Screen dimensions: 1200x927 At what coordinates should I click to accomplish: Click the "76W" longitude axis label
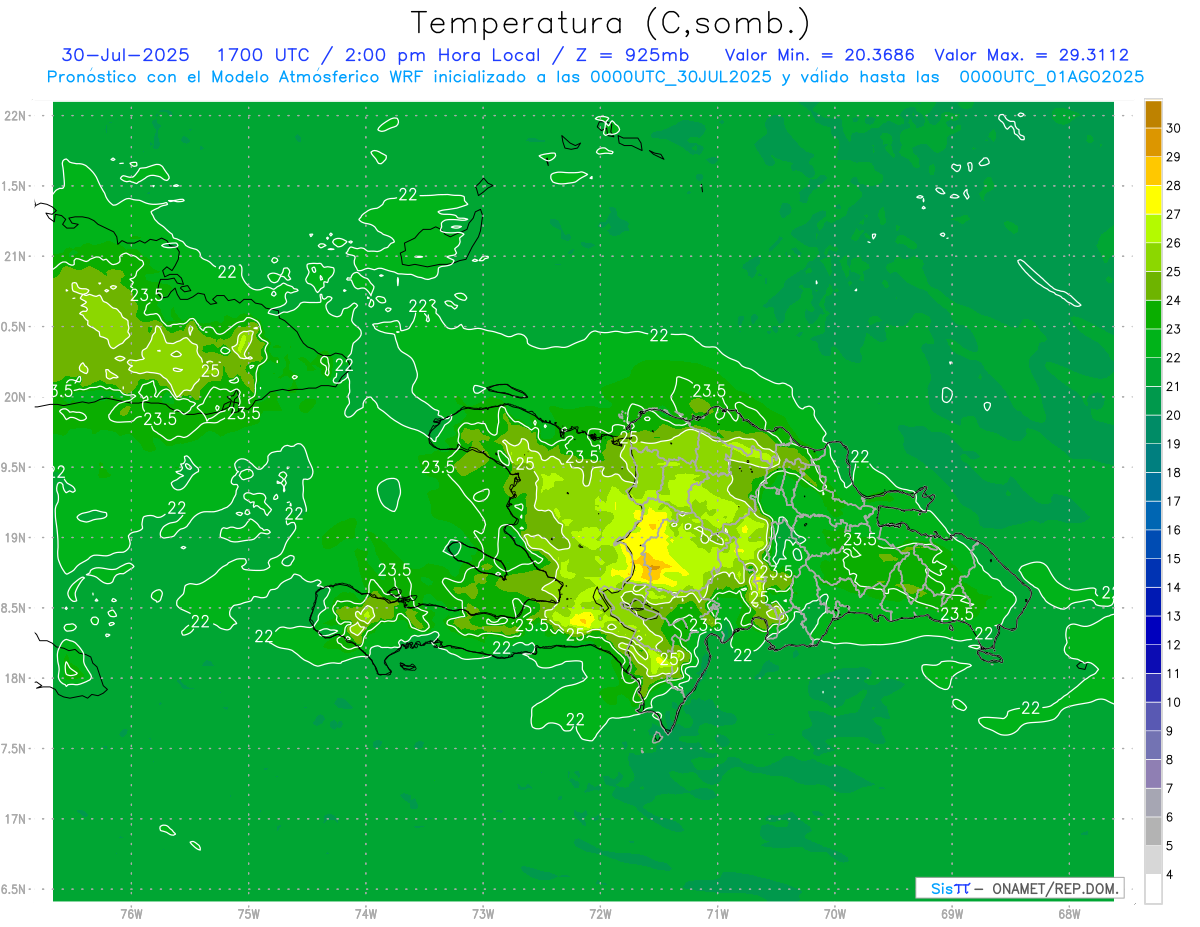point(131,913)
